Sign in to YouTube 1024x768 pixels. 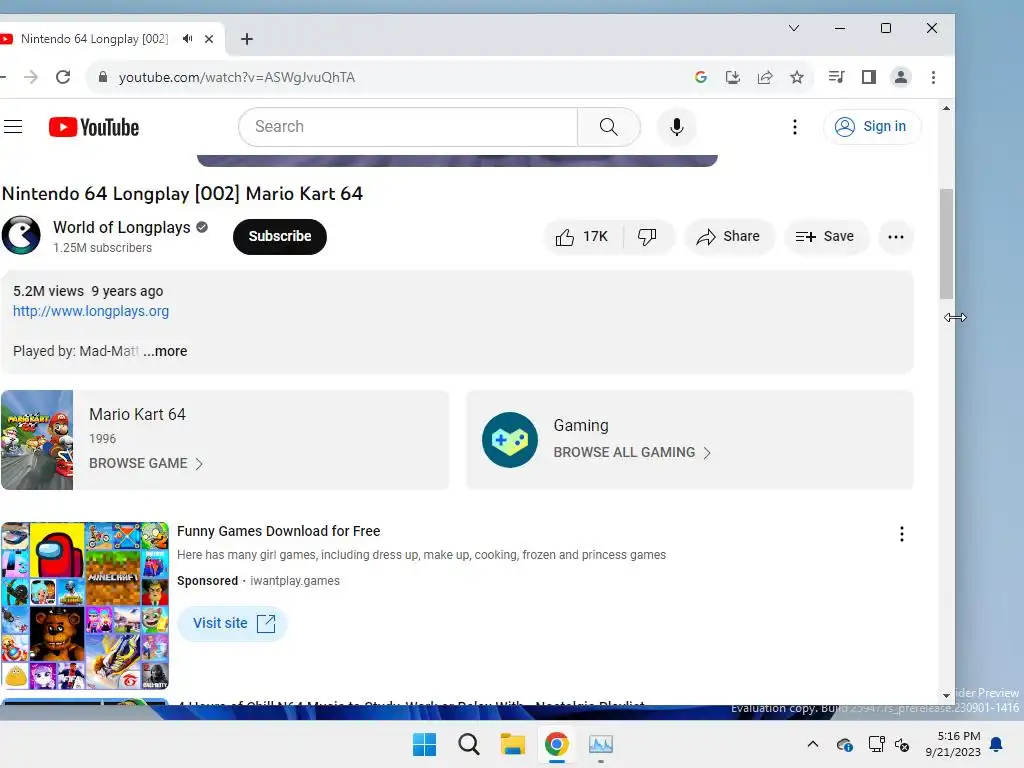click(872, 127)
